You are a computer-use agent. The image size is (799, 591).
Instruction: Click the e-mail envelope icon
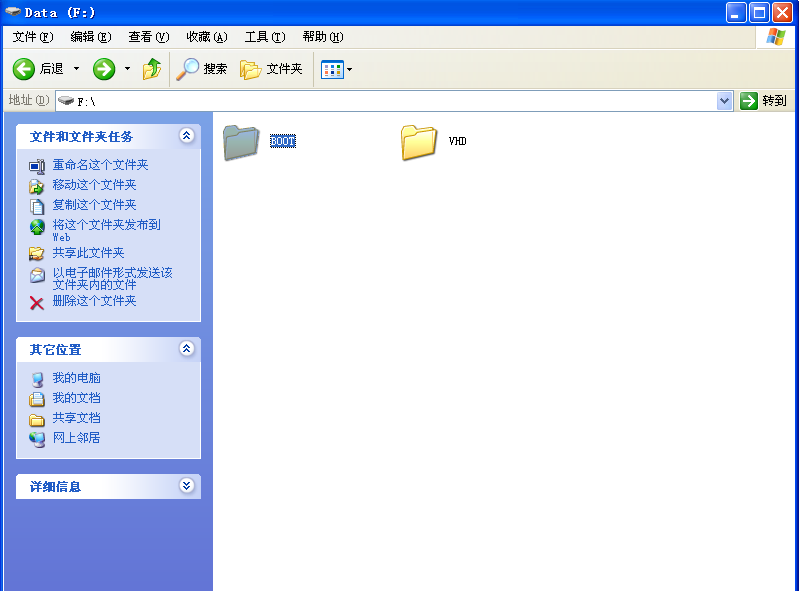click(x=37, y=275)
